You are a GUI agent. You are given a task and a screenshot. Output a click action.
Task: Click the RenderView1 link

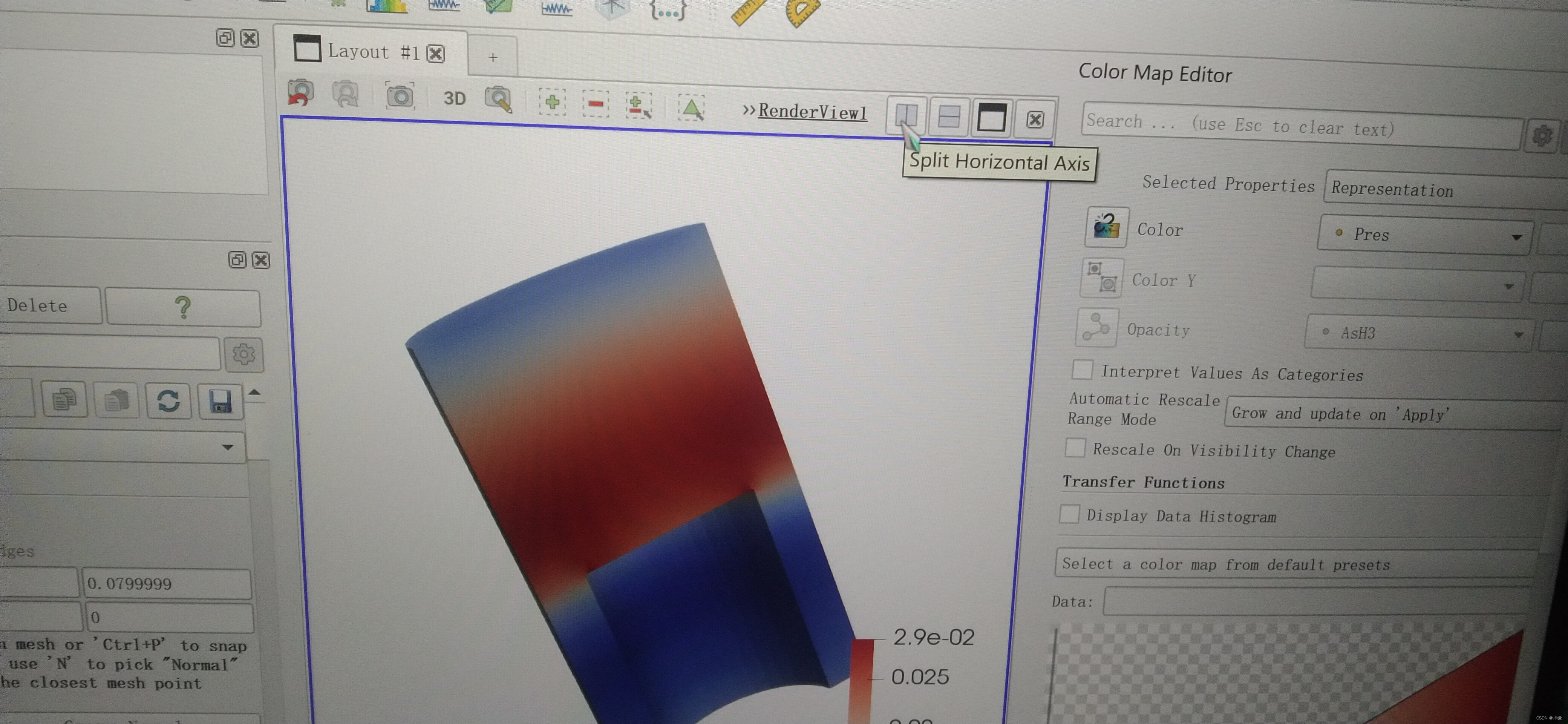(x=813, y=112)
